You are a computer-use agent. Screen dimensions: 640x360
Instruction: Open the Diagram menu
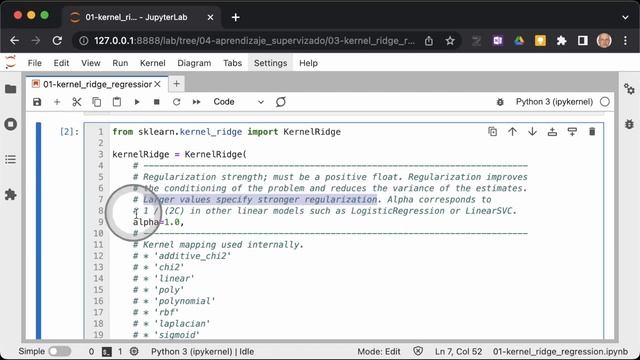pos(194,63)
